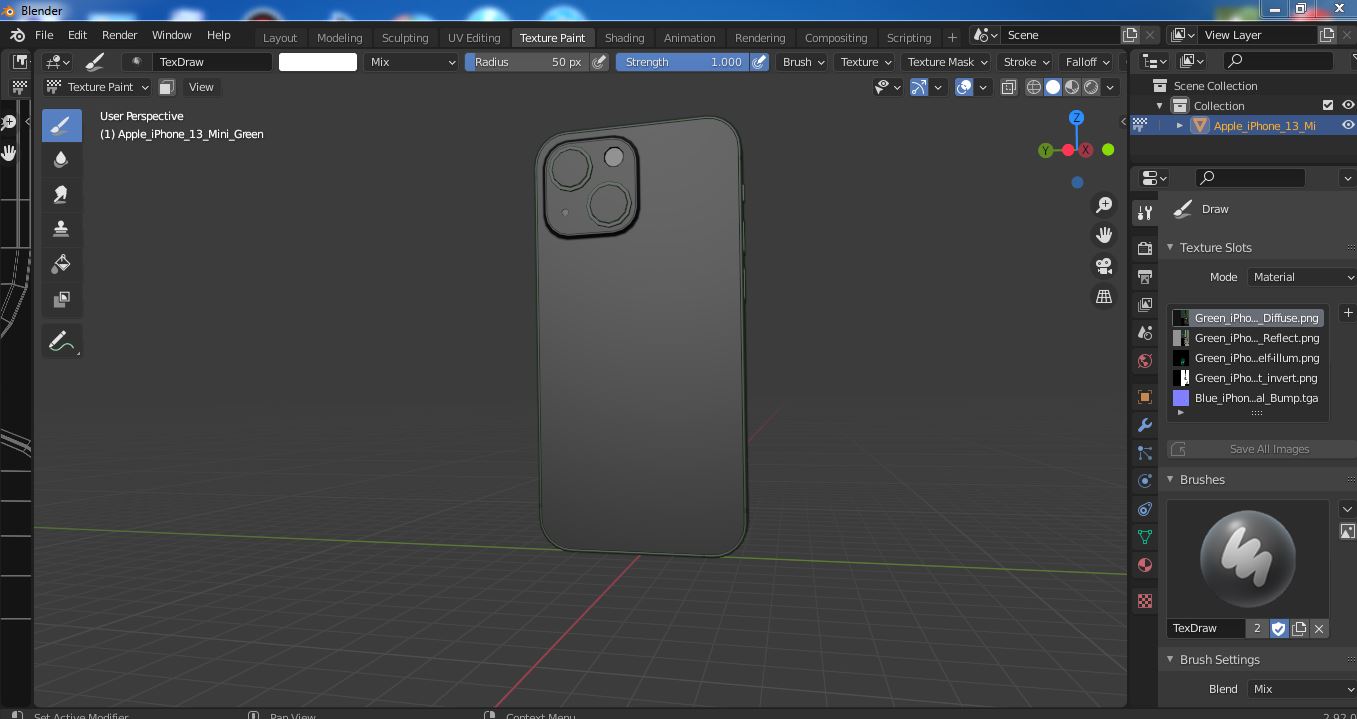Open the Texture Paint mode dropdown
This screenshot has width=1357, height=719.
tap(98, 87)
